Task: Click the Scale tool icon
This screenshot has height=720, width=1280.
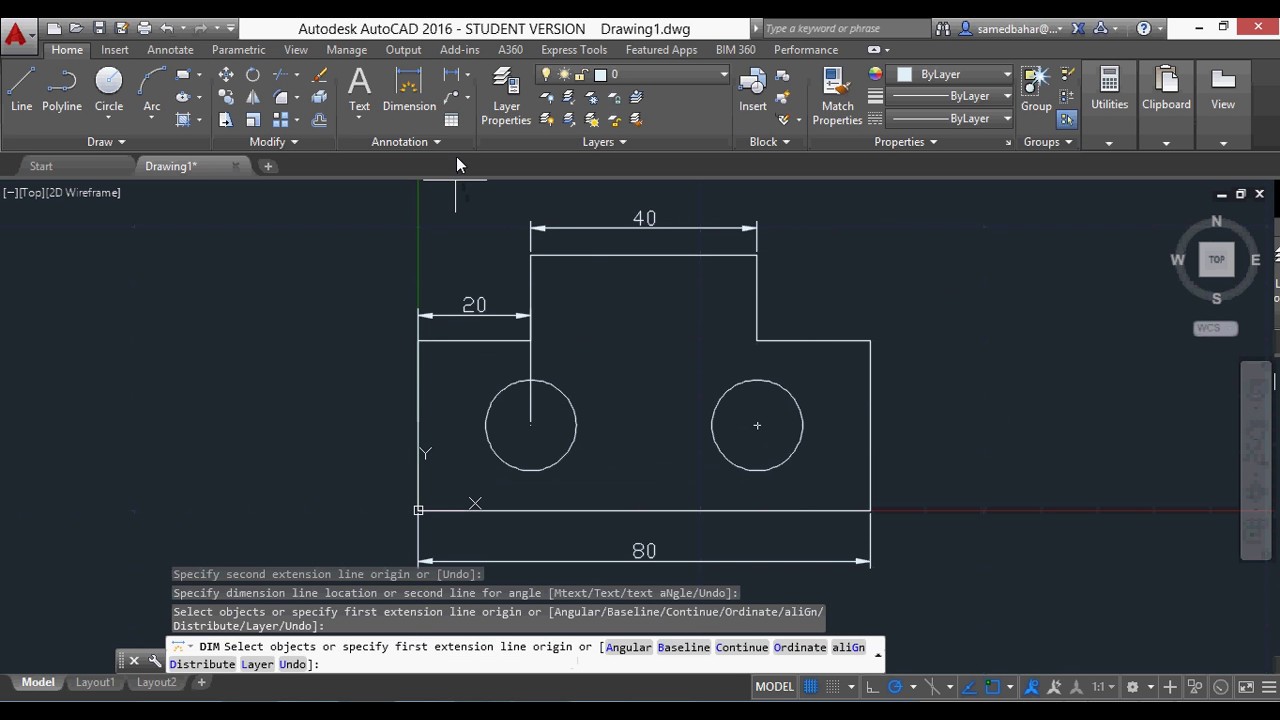Action: point(253,119)
